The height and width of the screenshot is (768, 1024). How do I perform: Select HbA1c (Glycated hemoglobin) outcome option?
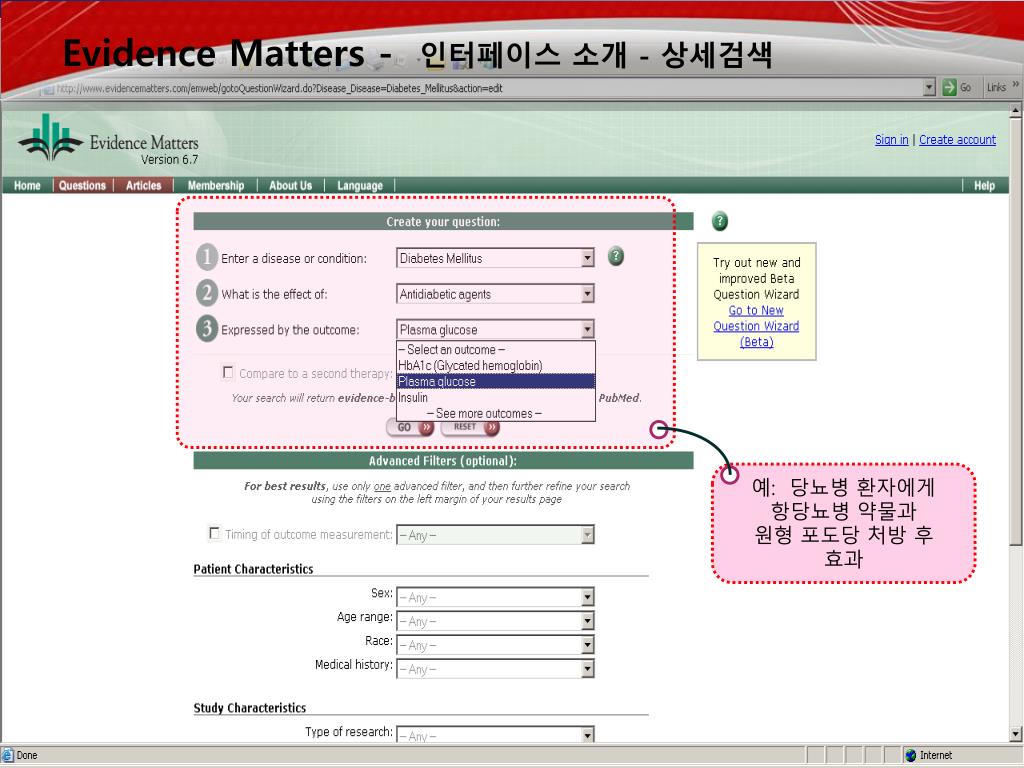pos(496,366)
